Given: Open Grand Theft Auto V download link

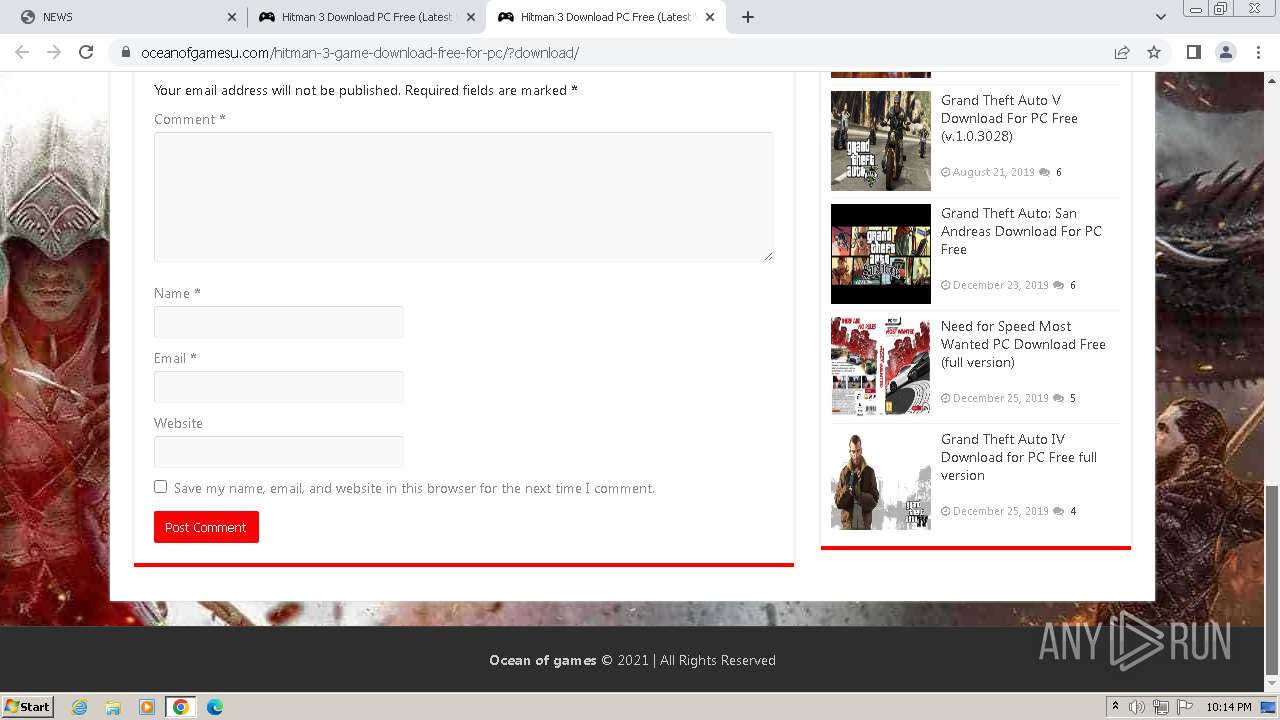Looking at the screenshot, I should [x=1009, y=118].
